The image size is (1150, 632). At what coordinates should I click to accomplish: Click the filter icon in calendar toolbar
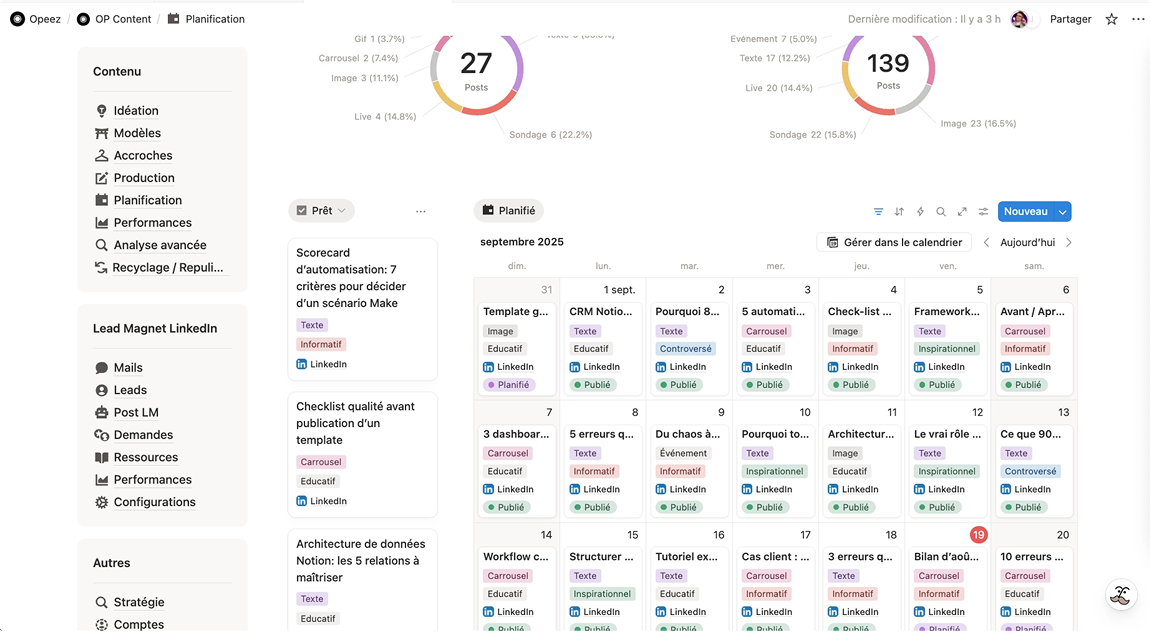[x=878, y=211]
